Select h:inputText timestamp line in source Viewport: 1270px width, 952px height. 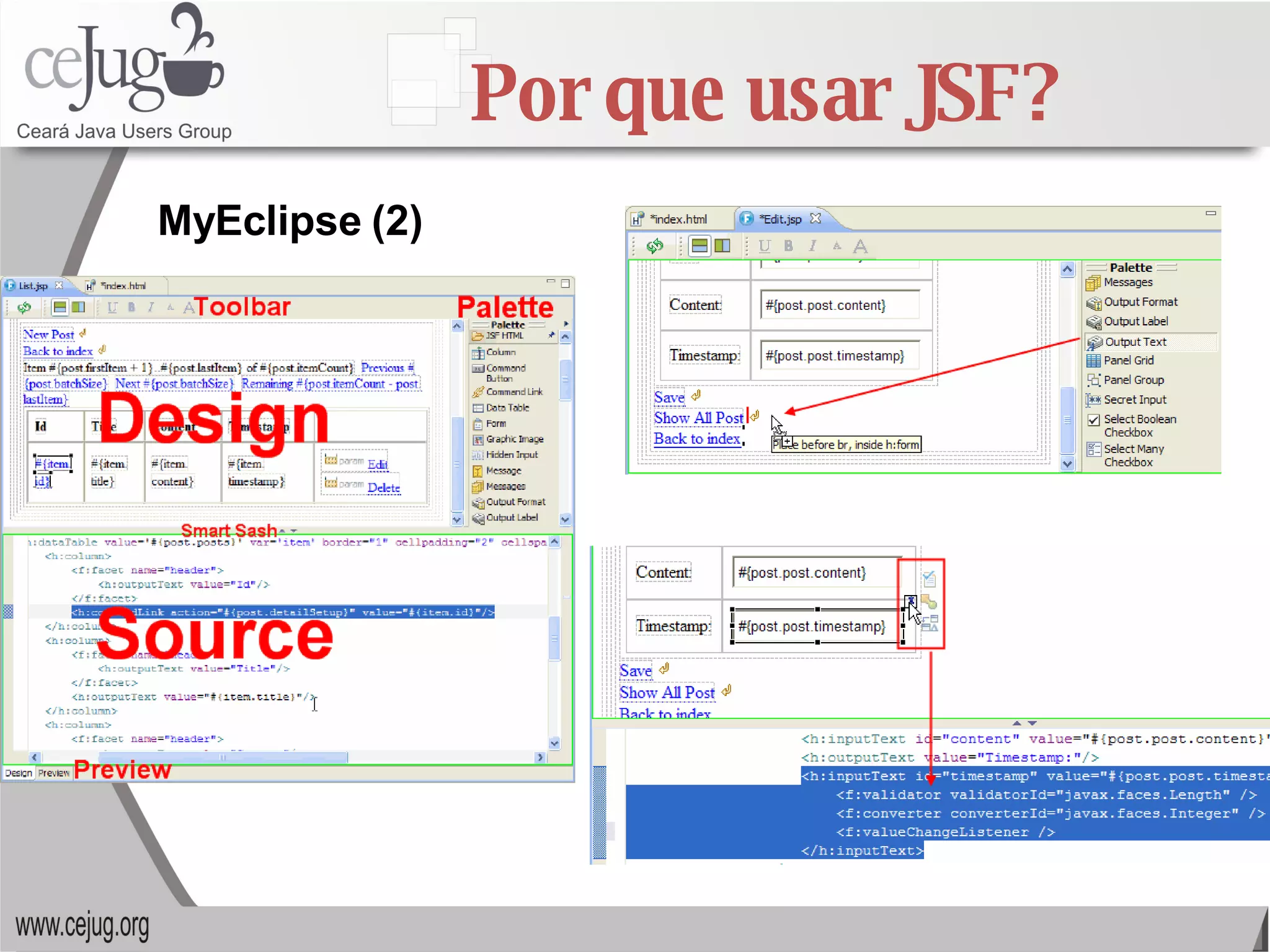pos(1034,777)
